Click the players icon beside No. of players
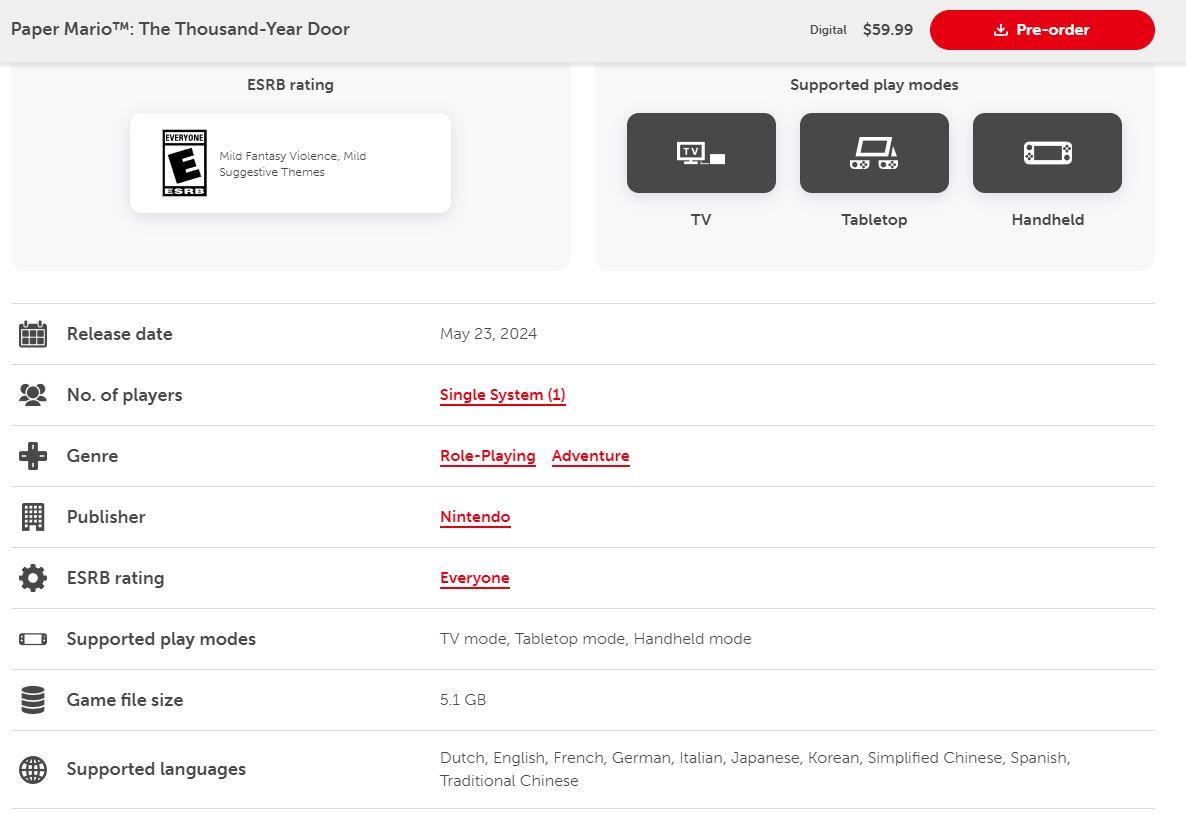Image resolution: width=1186 pixels, height=825 pixels. click(33, 395)
